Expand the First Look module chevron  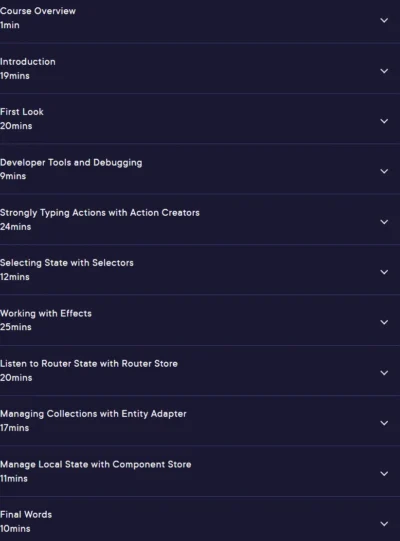click(384, 121)
